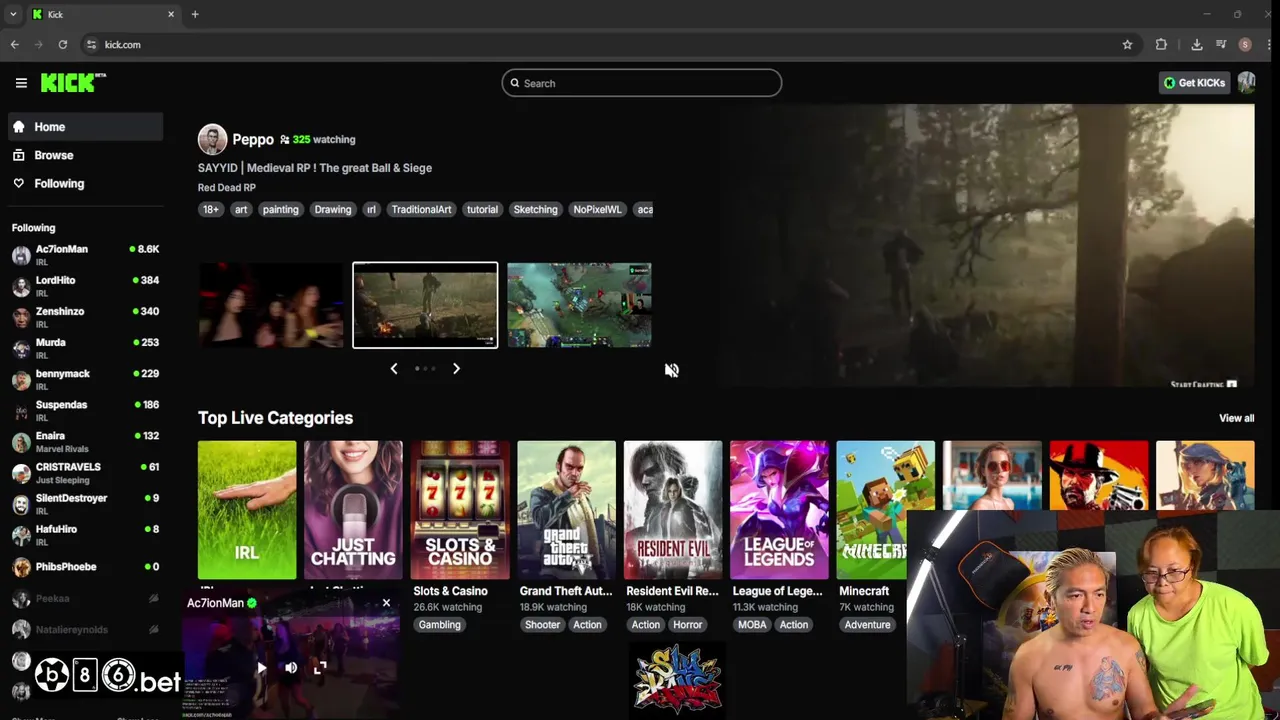Select the highlighted middle stream thumbnail

pos(425,305)
